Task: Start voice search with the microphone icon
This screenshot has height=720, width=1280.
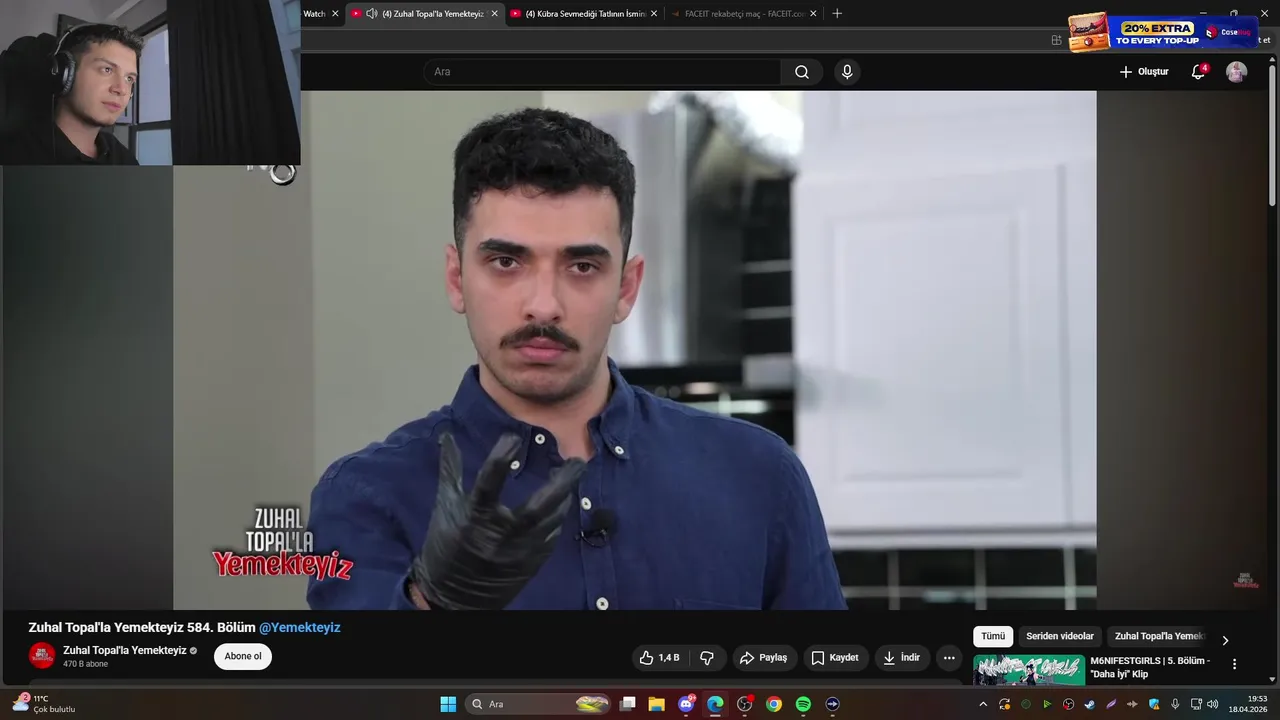Action: point(847,72)
